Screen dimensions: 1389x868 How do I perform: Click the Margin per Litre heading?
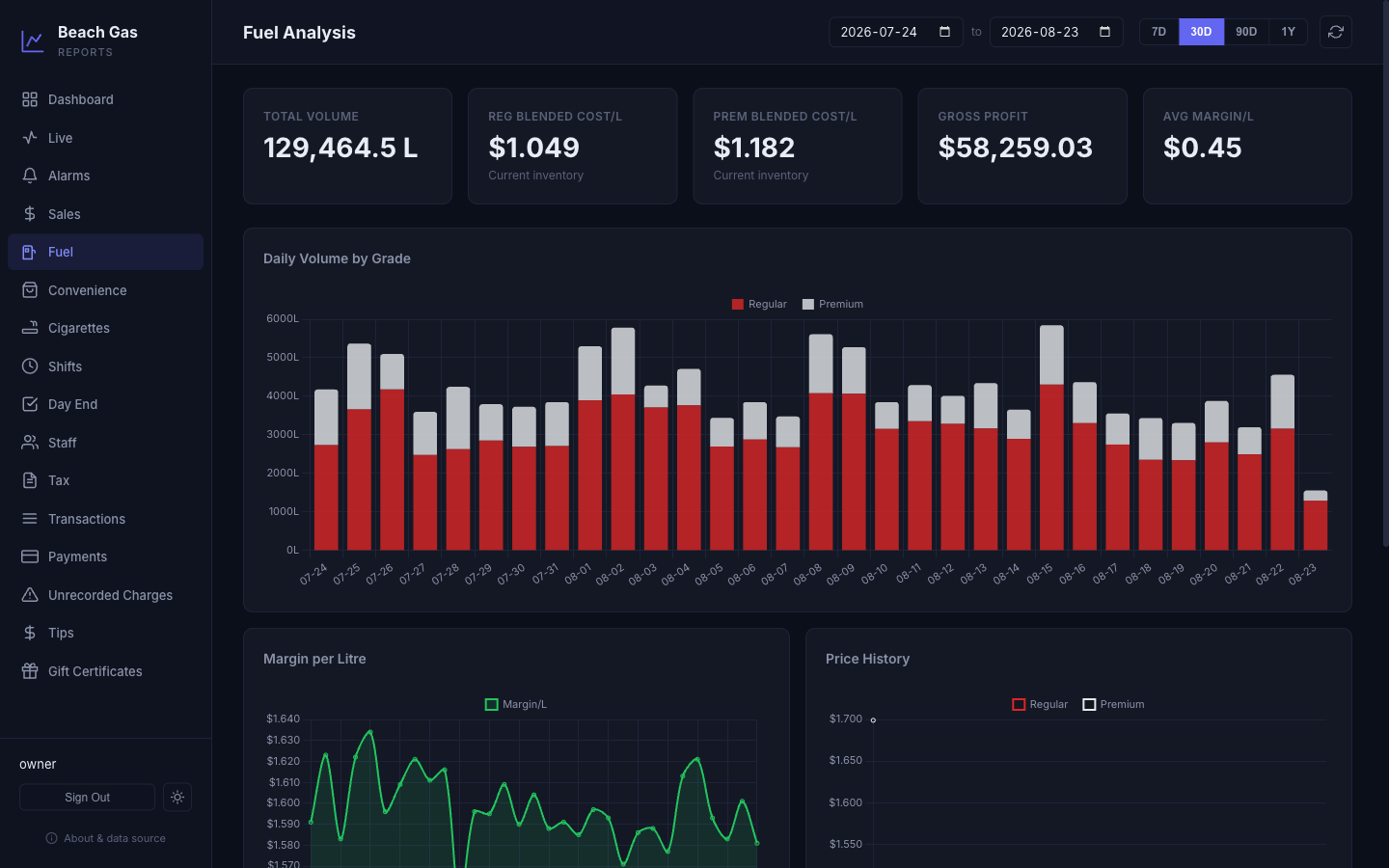click(314, 659)
